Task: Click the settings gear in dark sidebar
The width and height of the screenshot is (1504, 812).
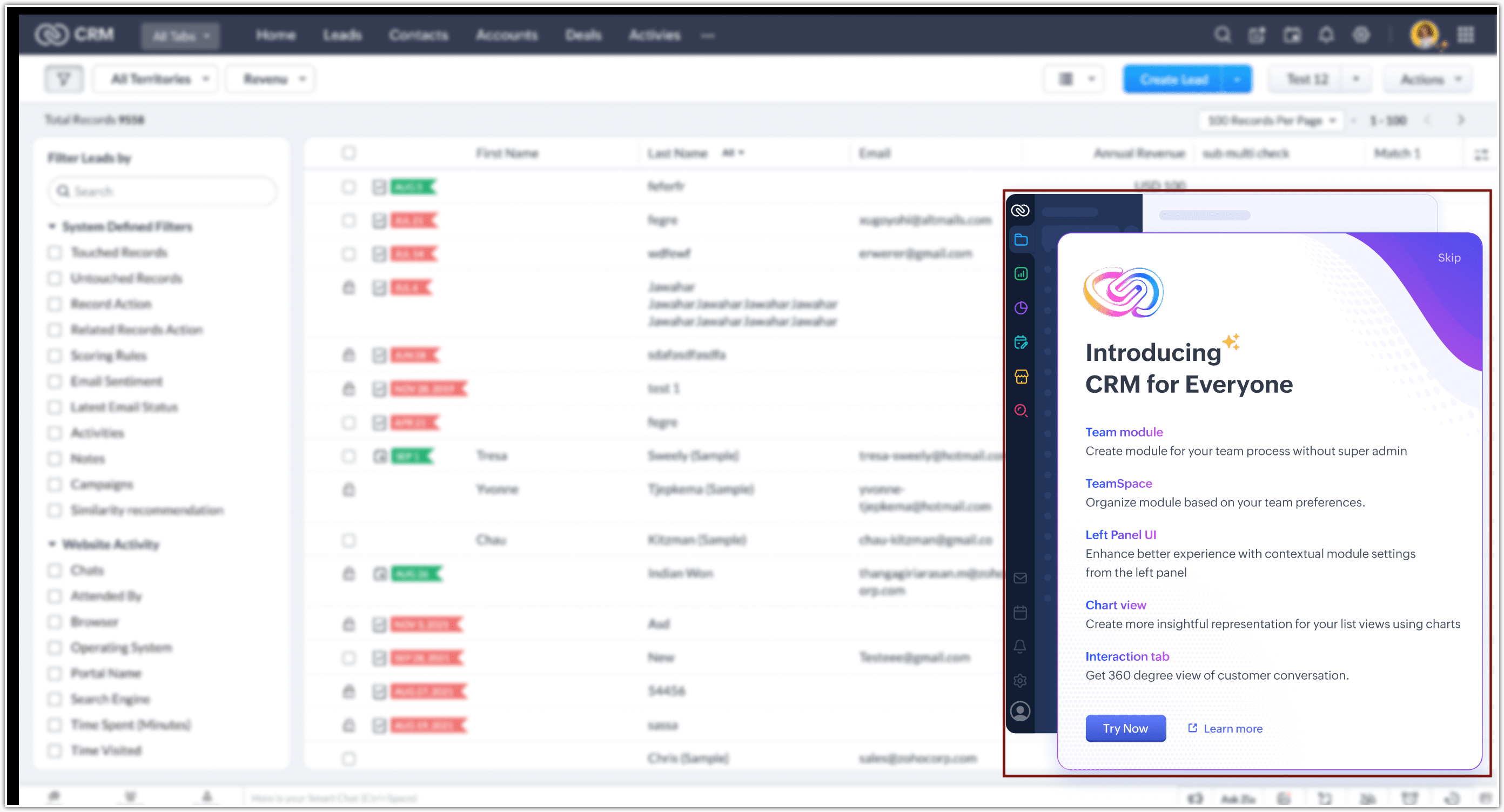Action: coord(1020,680)
